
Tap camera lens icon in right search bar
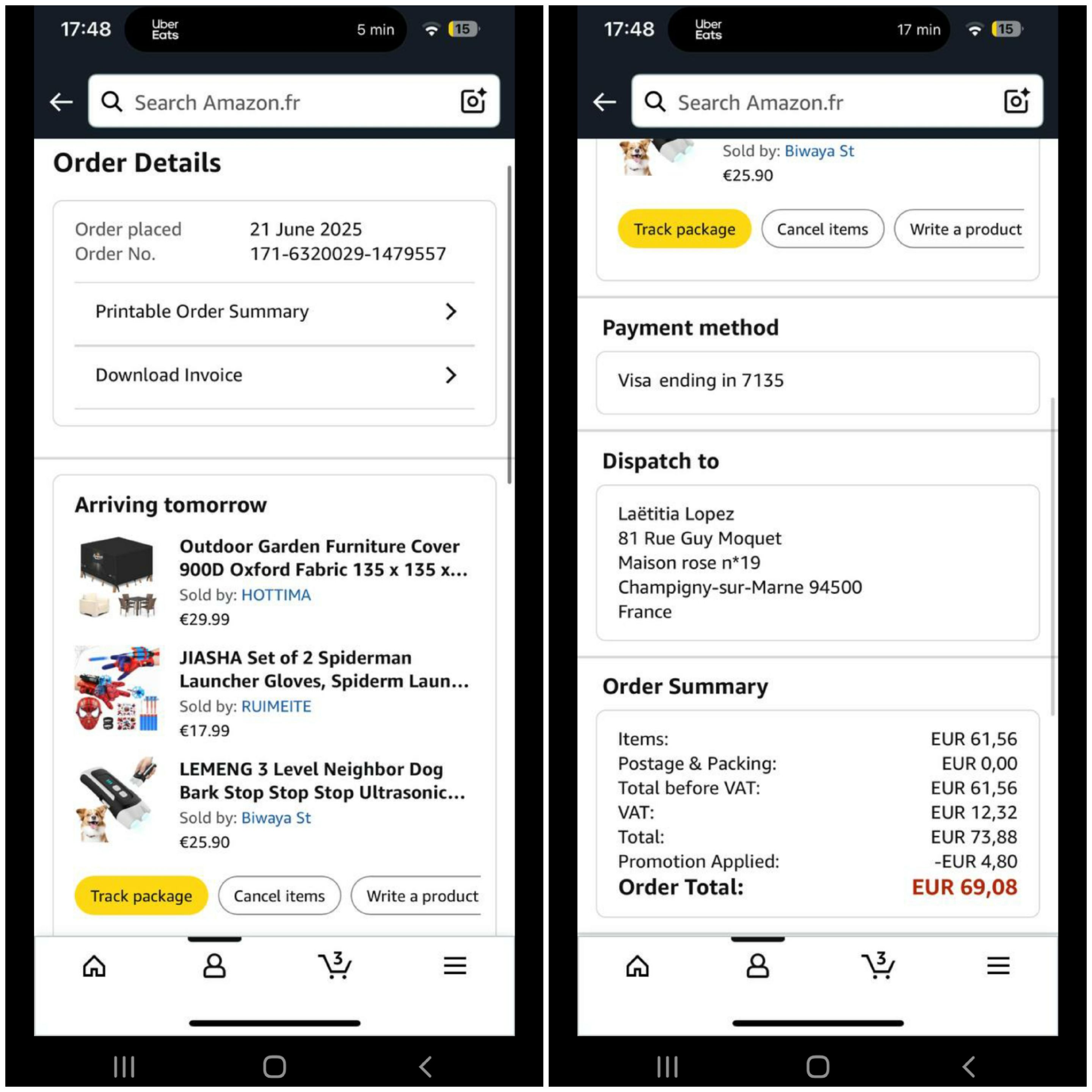point(1016,101)
